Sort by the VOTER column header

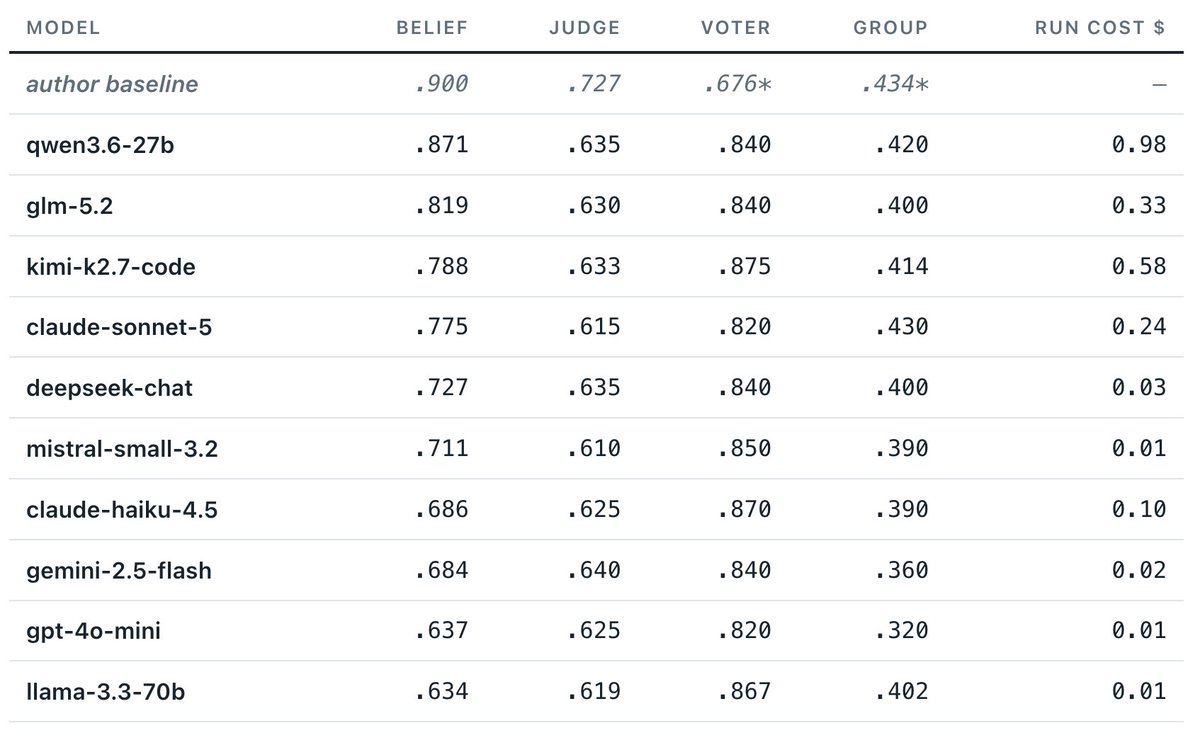click(x=736, y=28)
